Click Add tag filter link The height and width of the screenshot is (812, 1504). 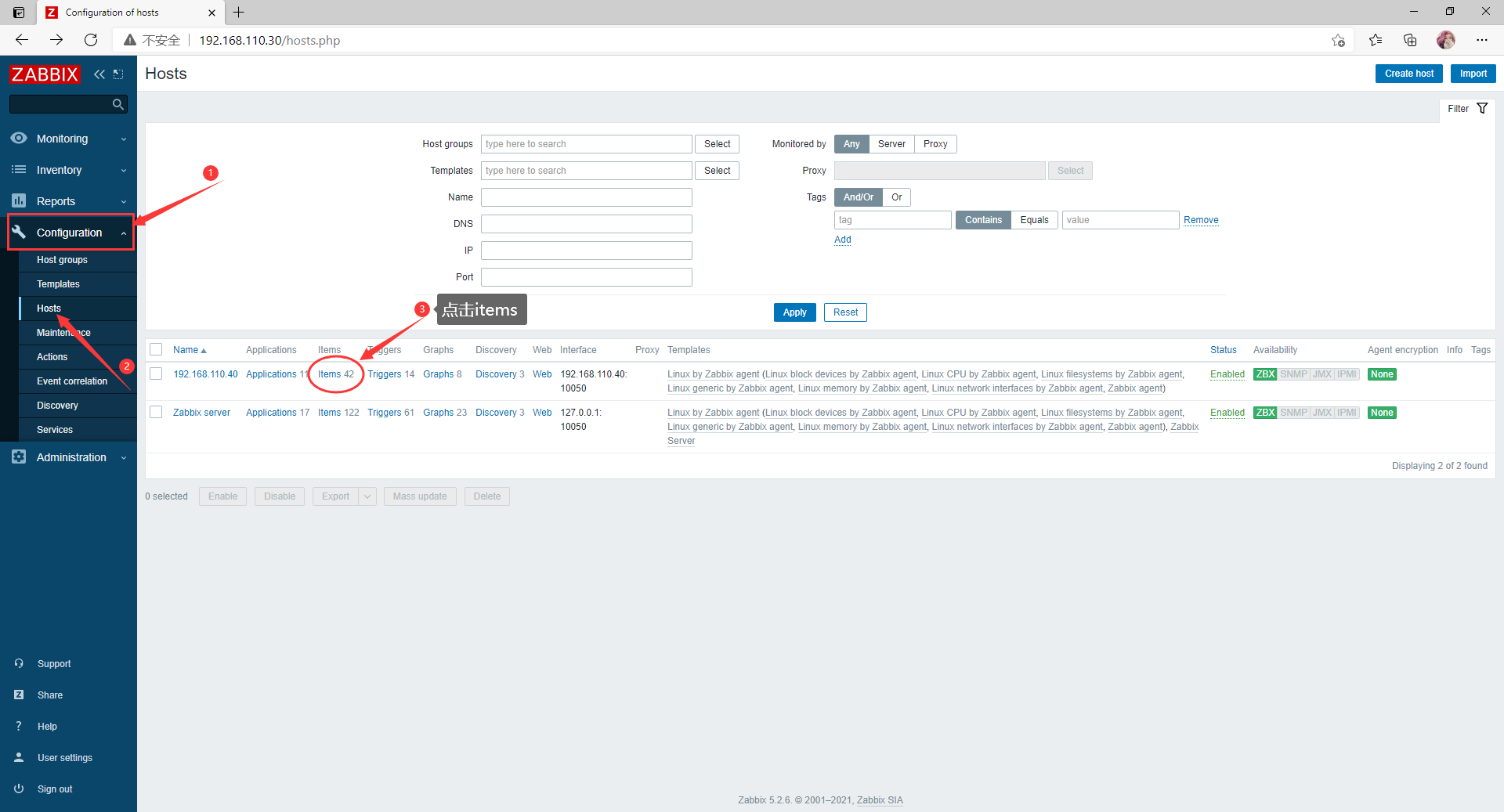842,240
